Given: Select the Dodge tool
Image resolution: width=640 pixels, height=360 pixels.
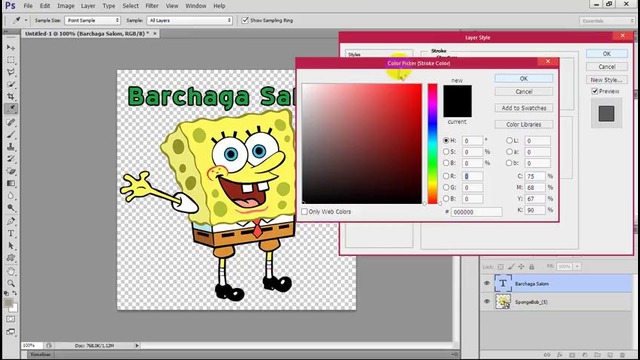Looking at the screenshot, I should [x=11, y=208].
